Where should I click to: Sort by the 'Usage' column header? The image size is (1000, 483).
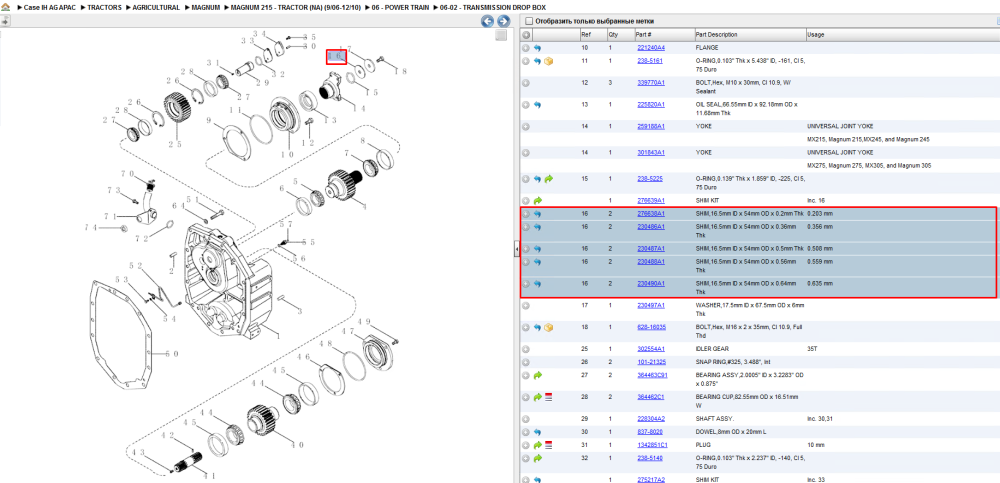(815, 34)
